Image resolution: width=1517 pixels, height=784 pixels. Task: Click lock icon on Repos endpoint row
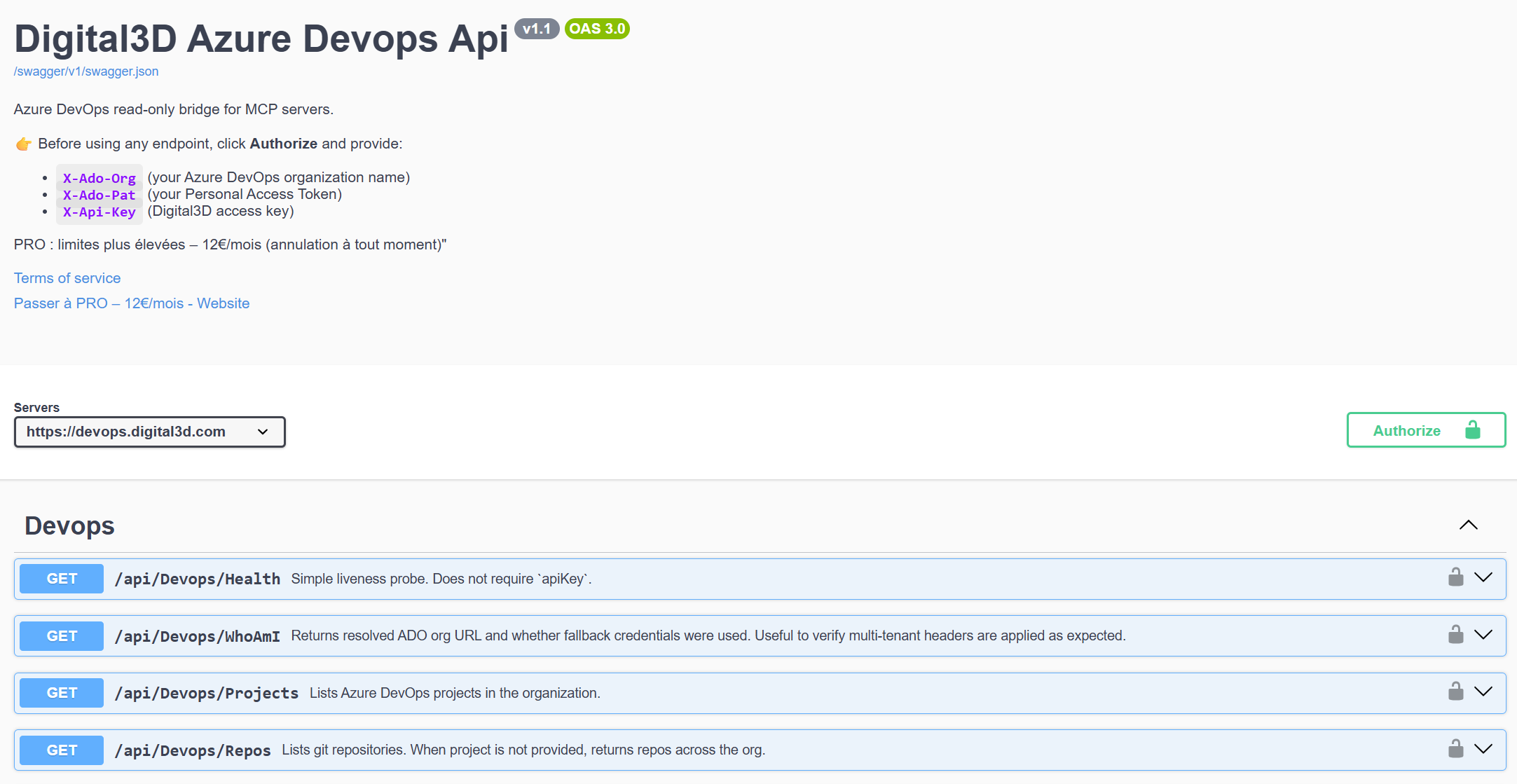pyautogui.click(x=1456, y=749)
